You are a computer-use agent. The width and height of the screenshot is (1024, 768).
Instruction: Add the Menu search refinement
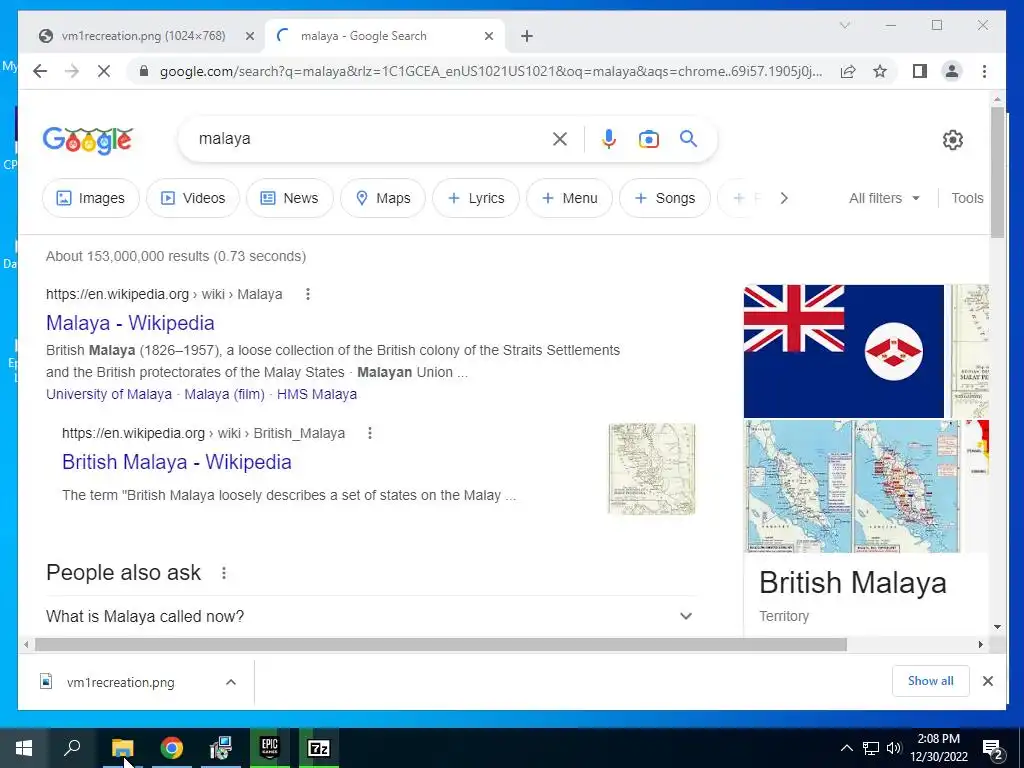point(569,198)
